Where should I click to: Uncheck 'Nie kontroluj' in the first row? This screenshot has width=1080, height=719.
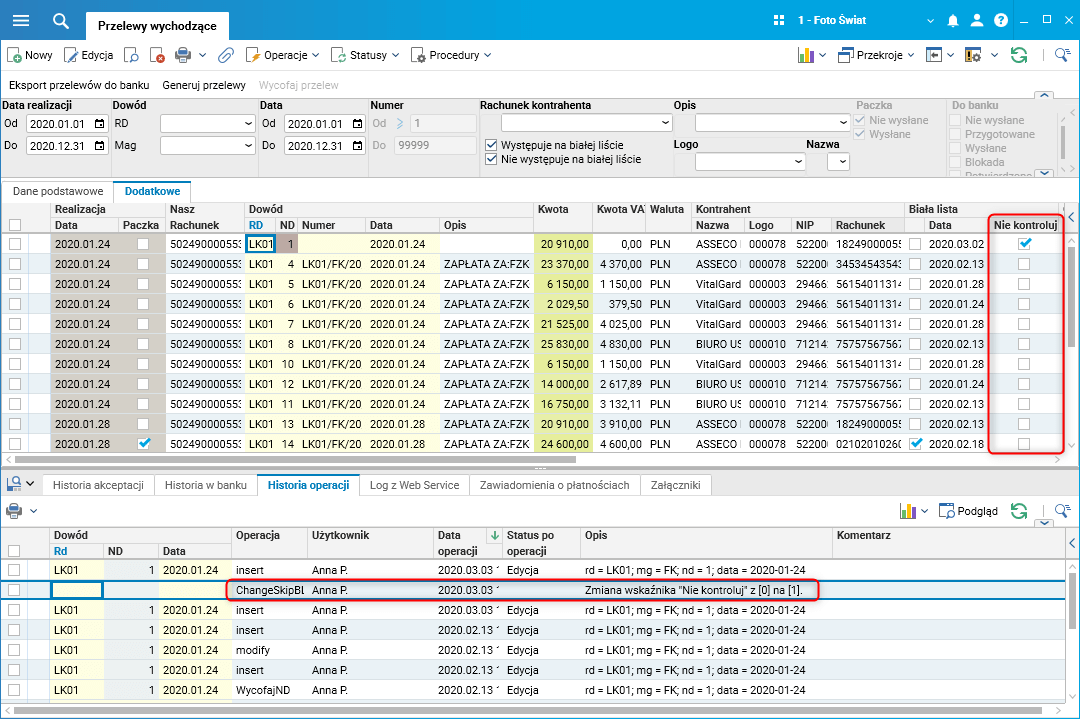(1025, 243)
